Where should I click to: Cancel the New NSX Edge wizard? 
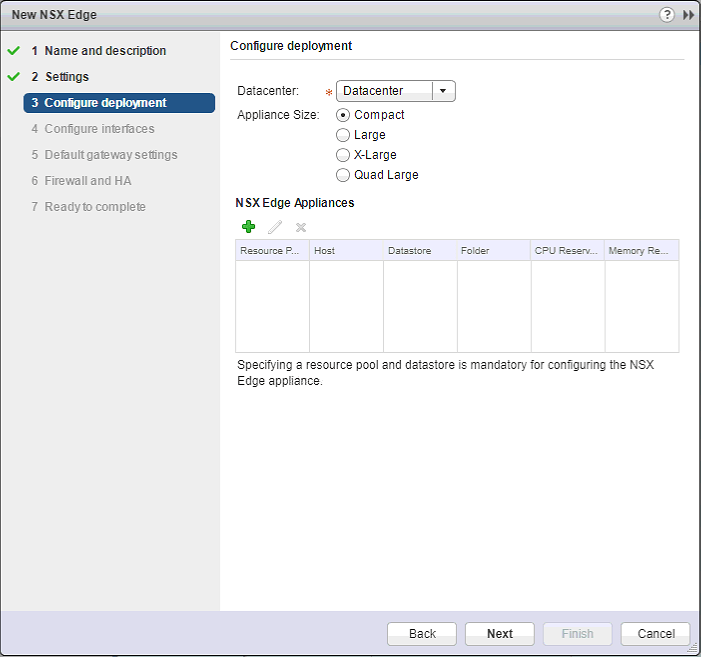point(655,633)
